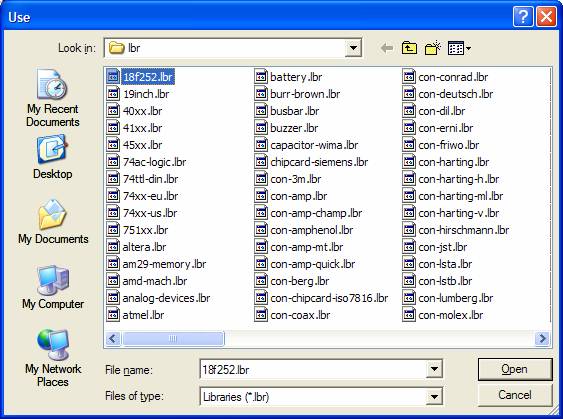Click the File name input field
The width and height of the screenshot is (563, 419).
312,369
